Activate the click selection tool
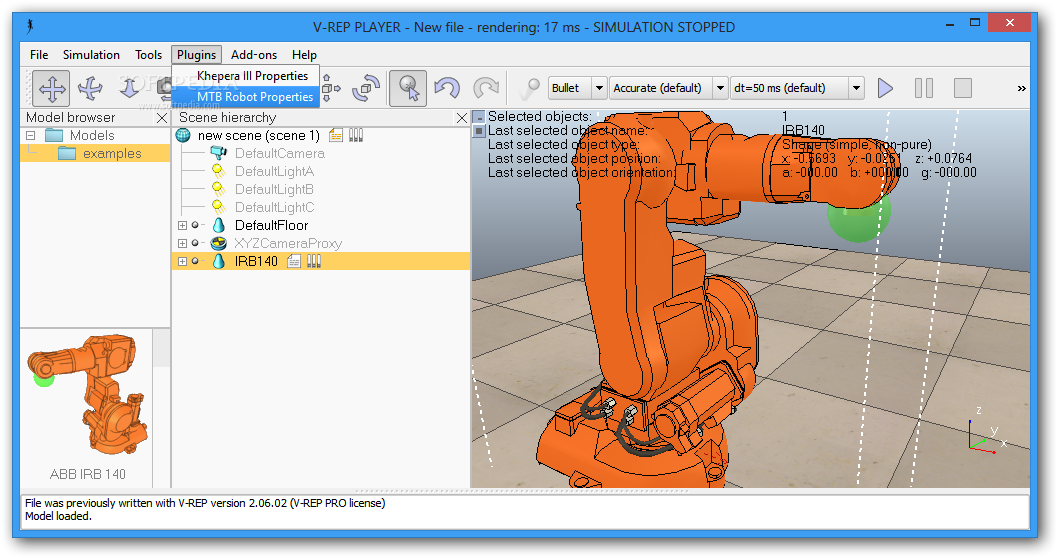The height and width of the screenshot is (558, 1058). [409, 88]
